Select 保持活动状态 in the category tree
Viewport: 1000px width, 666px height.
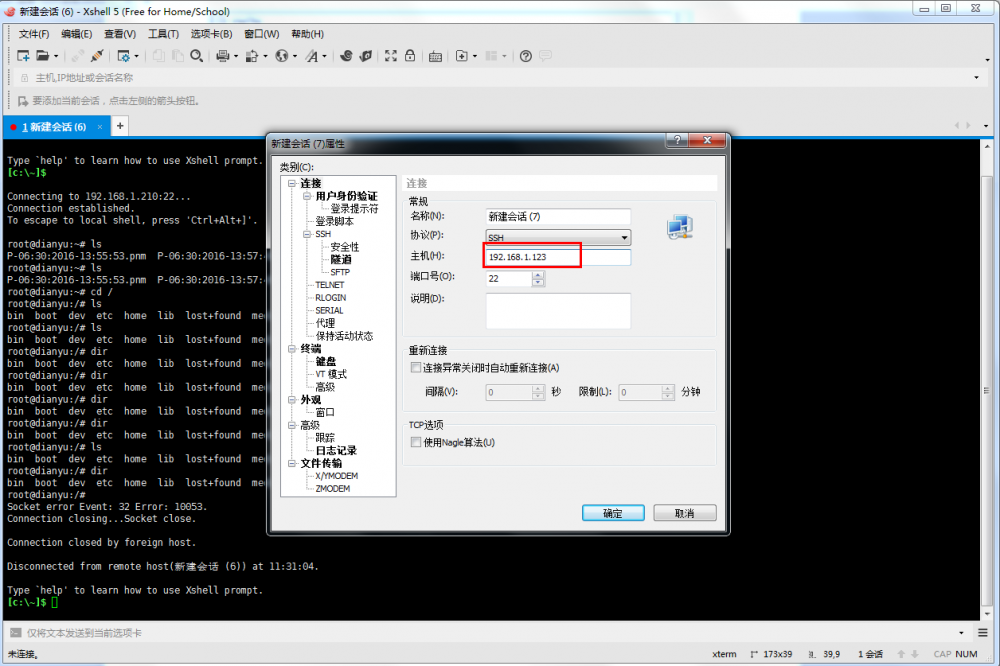[x=344, y=336]
